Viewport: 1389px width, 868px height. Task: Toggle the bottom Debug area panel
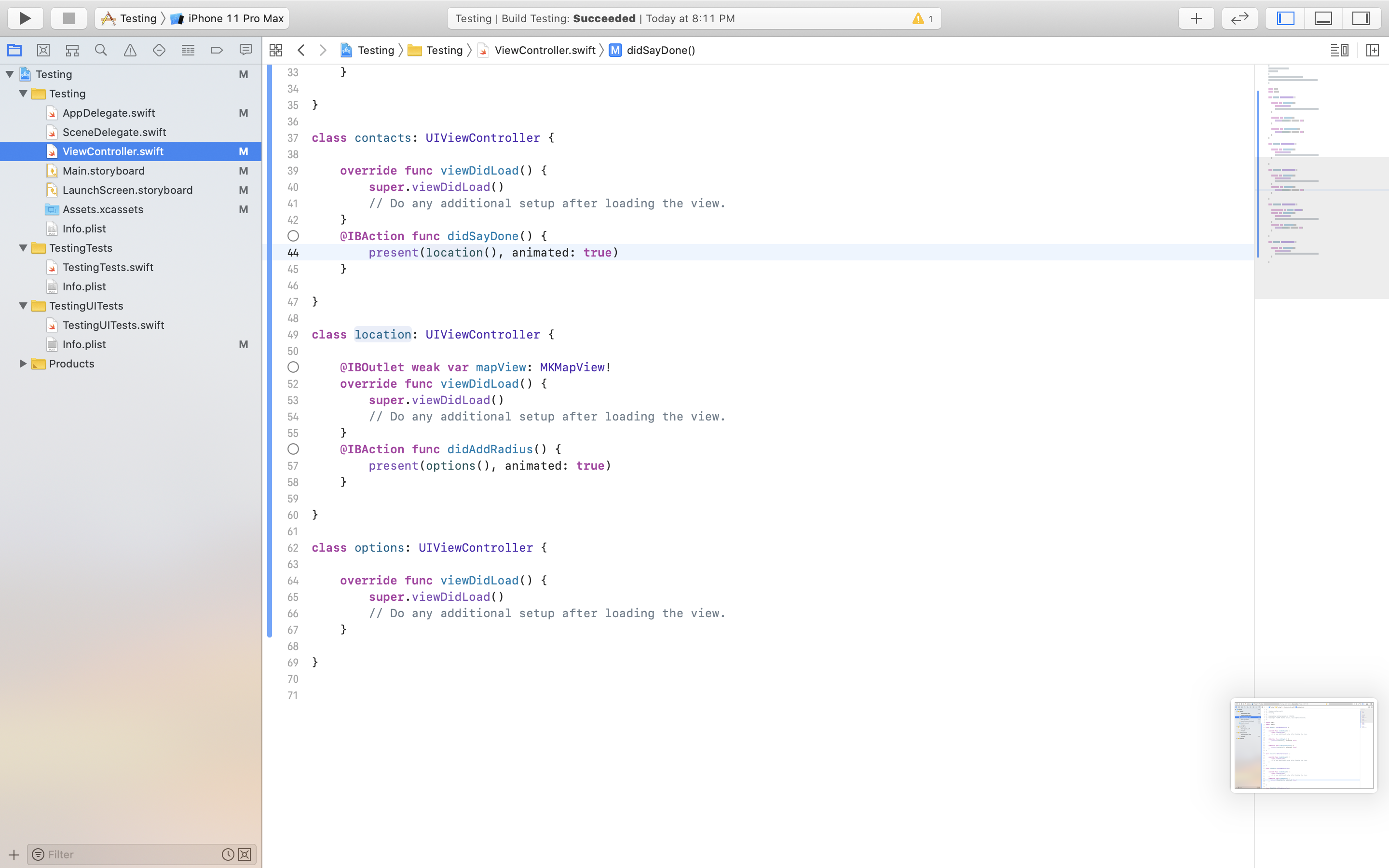1323,18
